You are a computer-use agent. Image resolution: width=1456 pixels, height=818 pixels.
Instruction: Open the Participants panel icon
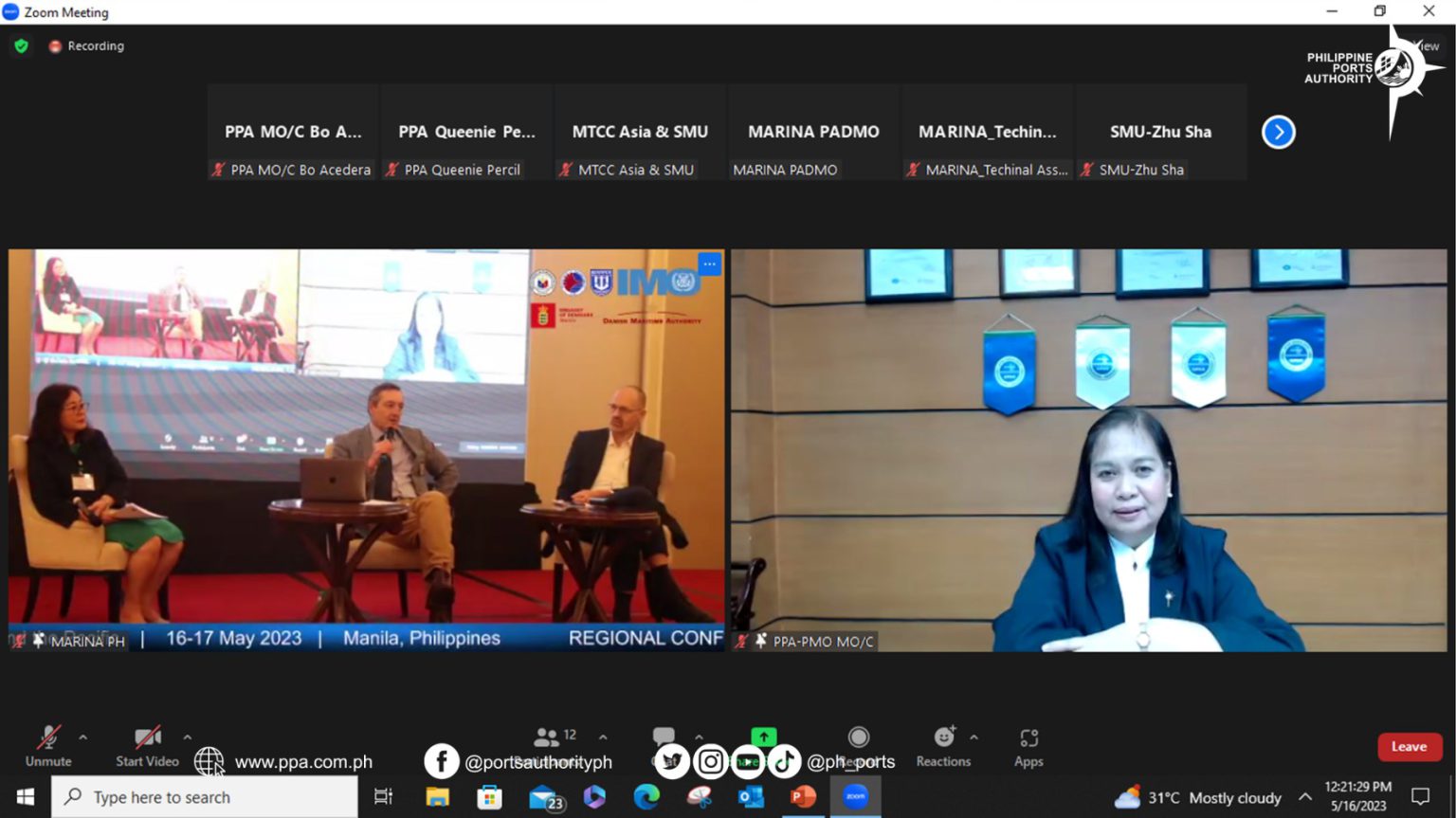pos(547,736)
